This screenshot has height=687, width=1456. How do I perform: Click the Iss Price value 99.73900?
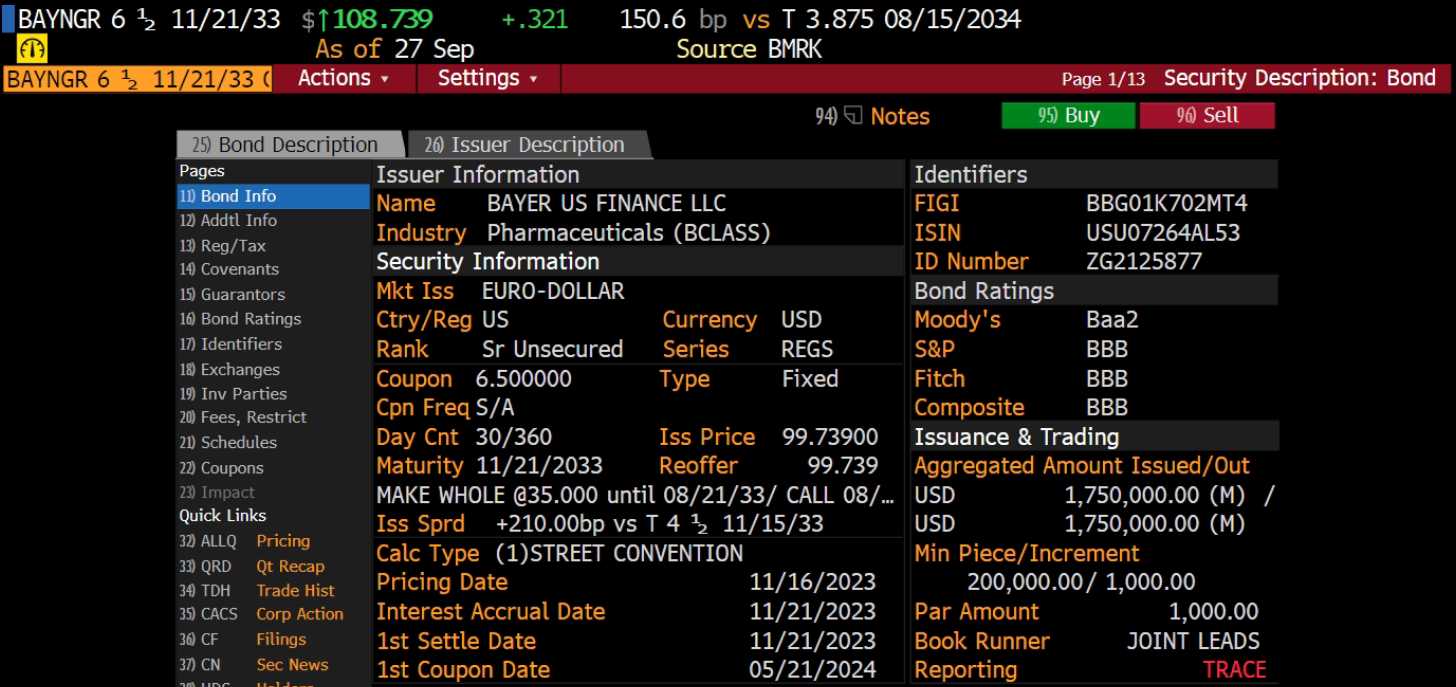pos(830,437)
